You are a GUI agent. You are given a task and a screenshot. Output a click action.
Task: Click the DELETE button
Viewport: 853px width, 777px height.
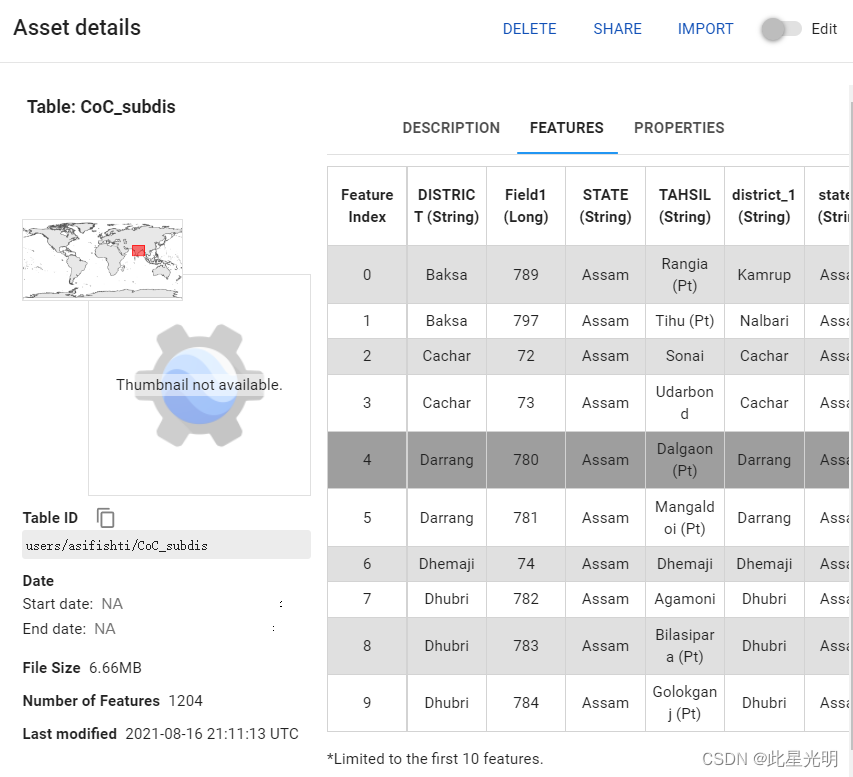pos(529,29)
